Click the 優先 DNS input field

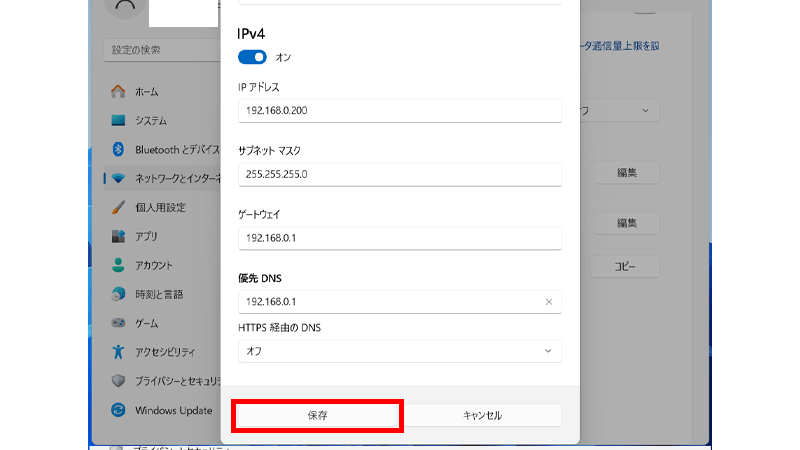tap(399, 302)
